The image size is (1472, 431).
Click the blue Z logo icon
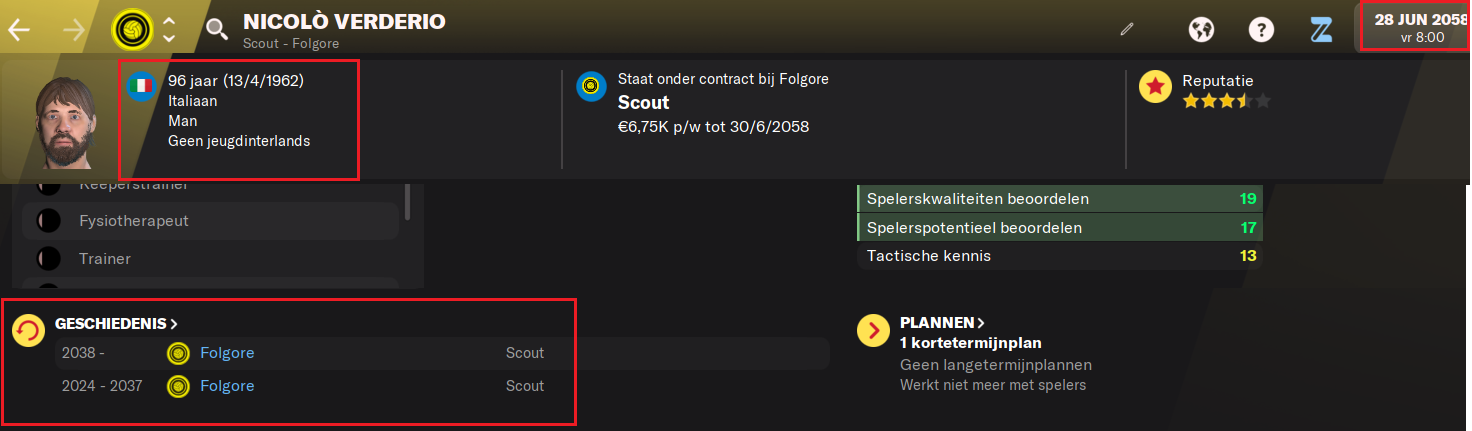pyautogui.click(x=1321, y=30)
